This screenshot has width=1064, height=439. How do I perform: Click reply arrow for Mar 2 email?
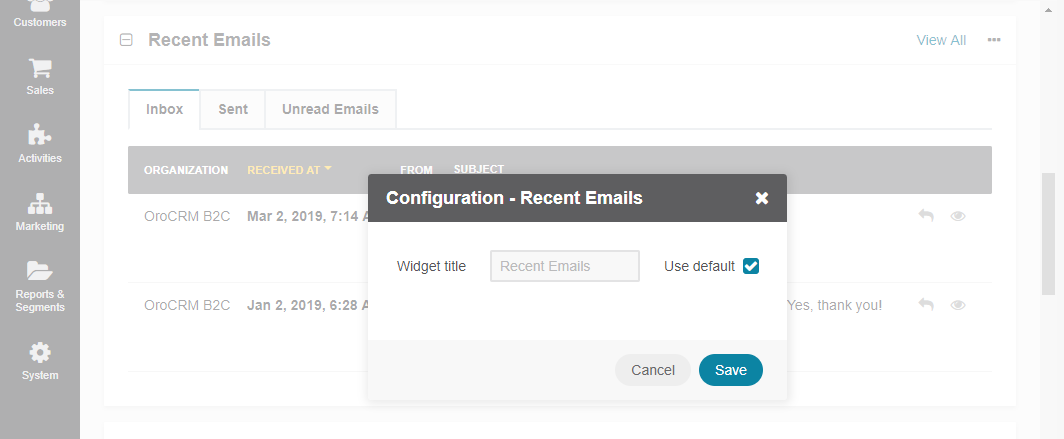(926, 216)
